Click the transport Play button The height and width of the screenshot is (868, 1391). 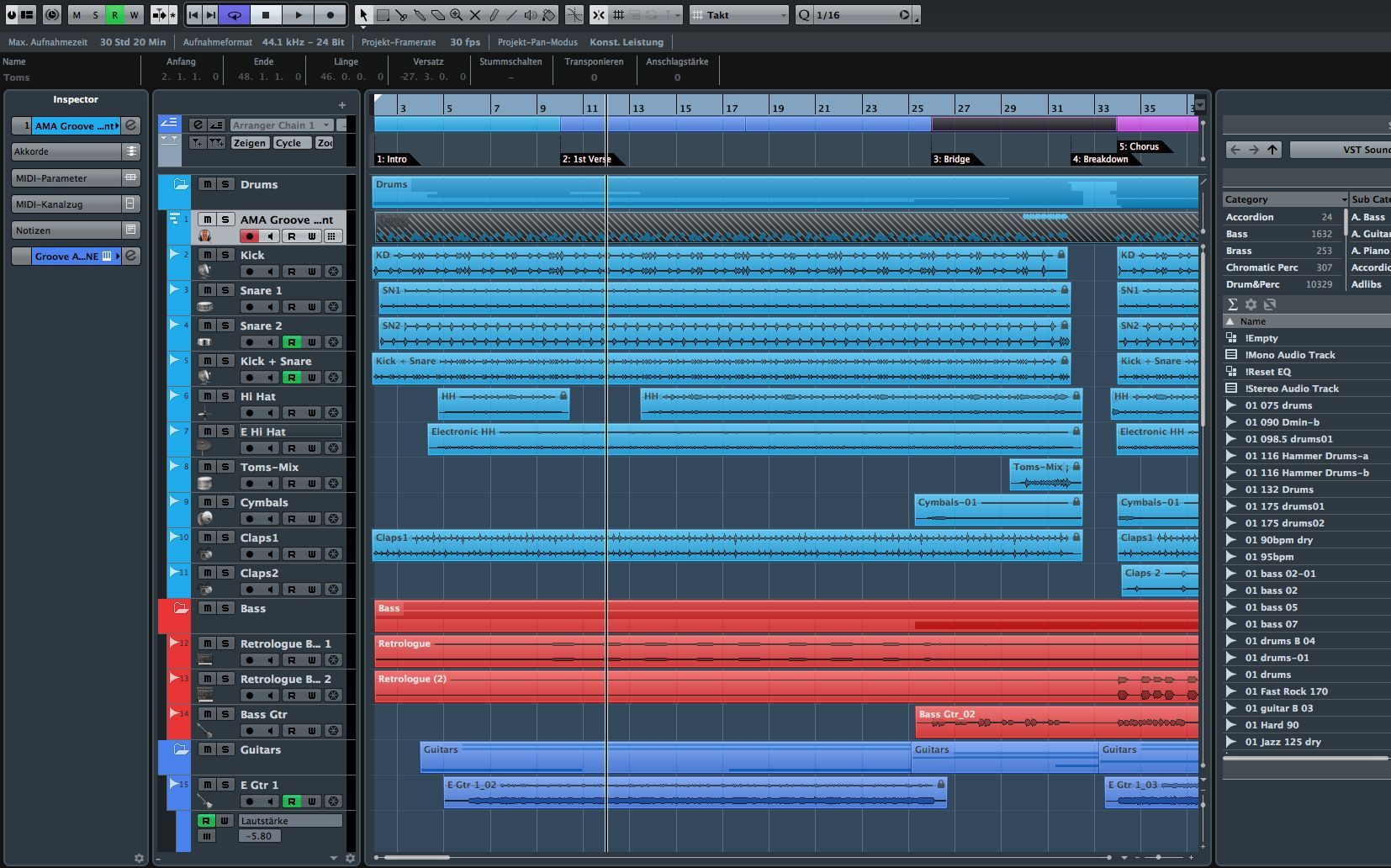point(298,15)
